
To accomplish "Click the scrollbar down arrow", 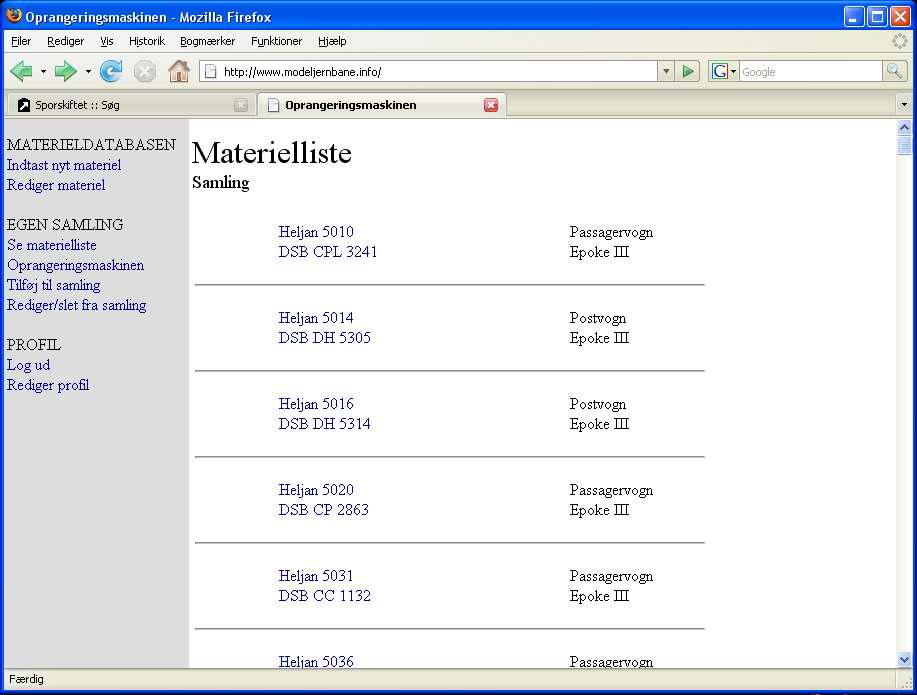I will (904, 660).
